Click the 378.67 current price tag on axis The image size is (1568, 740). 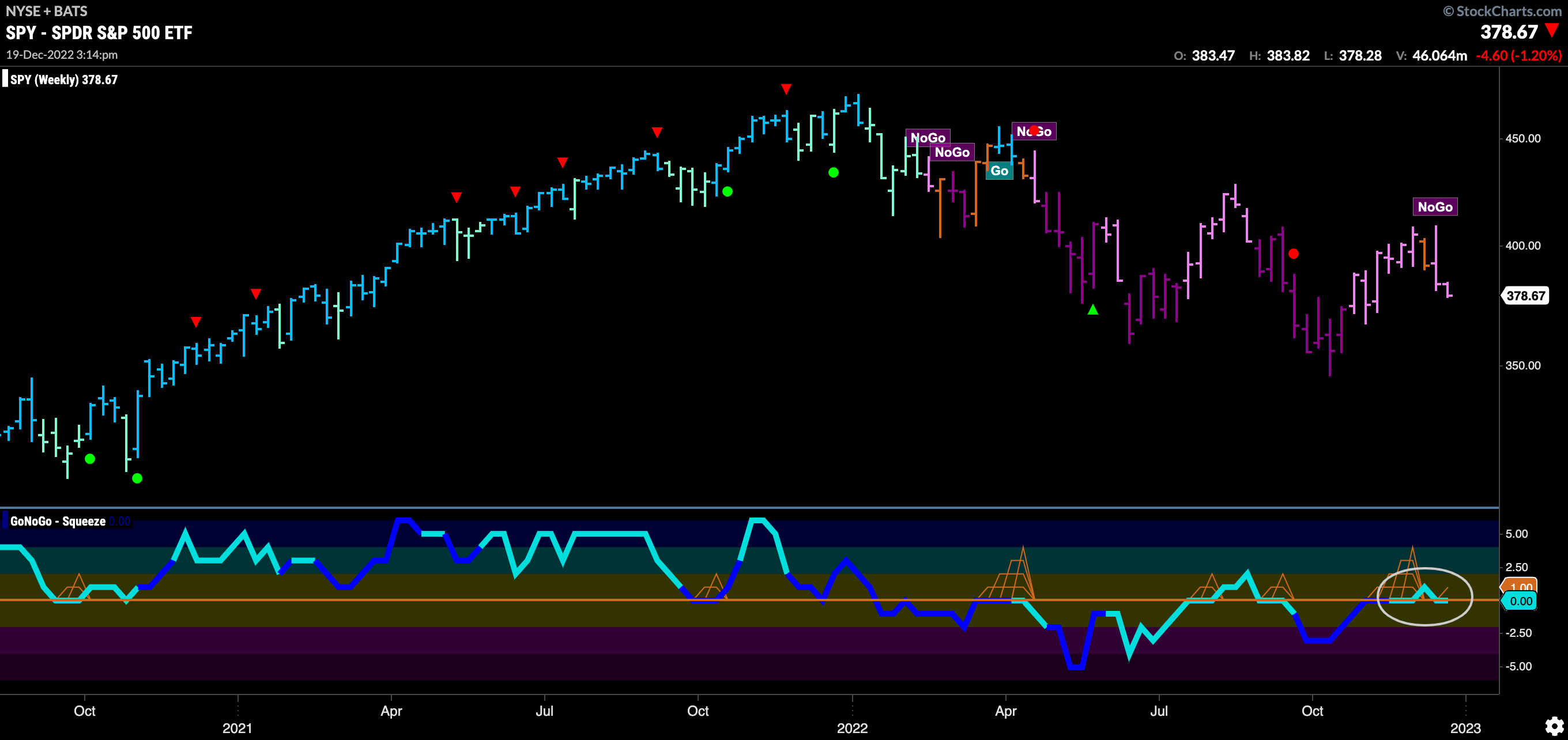point(1525,296)
